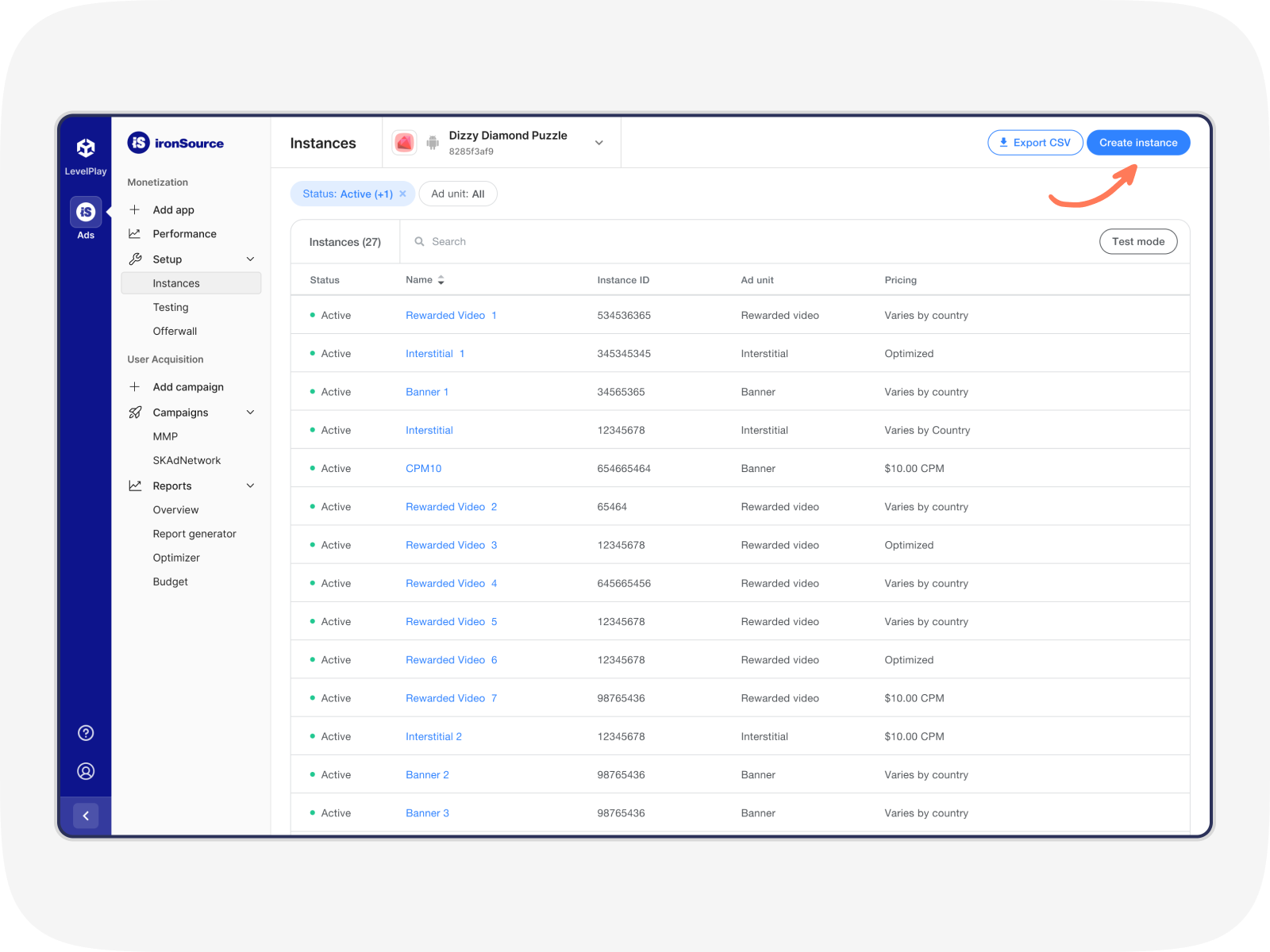Select the Android platform icon beside the app name
Screen dimensions: 1270x952
click(433, 143)
